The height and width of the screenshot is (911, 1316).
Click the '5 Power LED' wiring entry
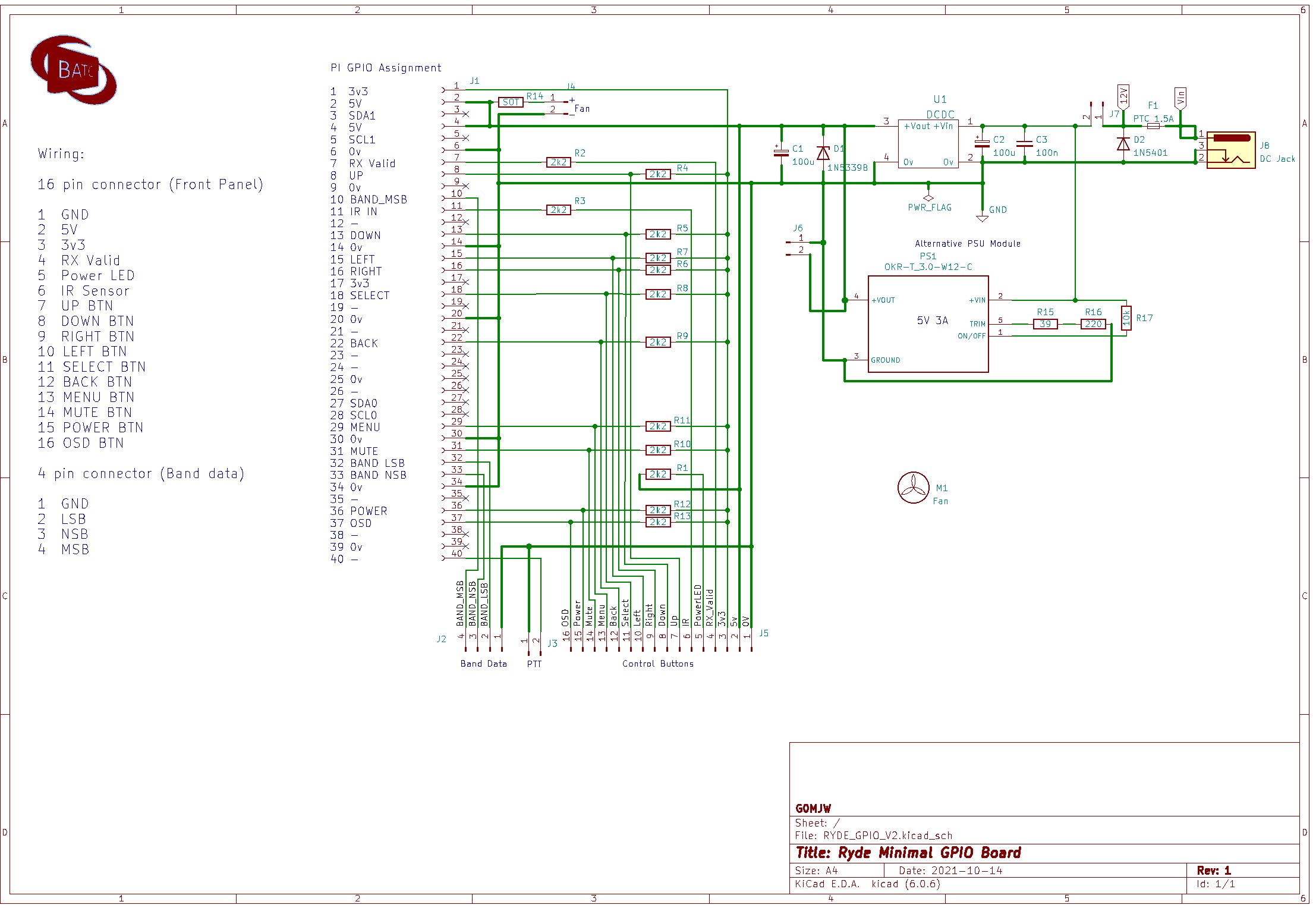click(x=86, y=276)
